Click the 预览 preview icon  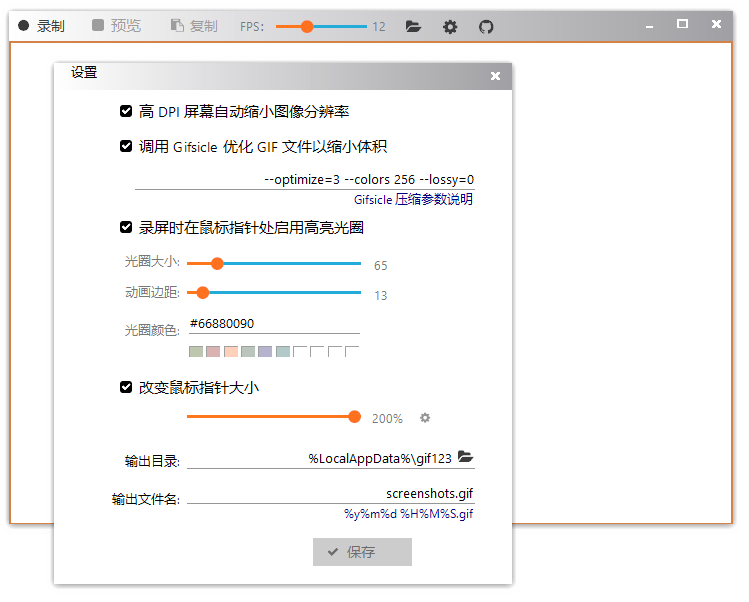pos(98,25)
